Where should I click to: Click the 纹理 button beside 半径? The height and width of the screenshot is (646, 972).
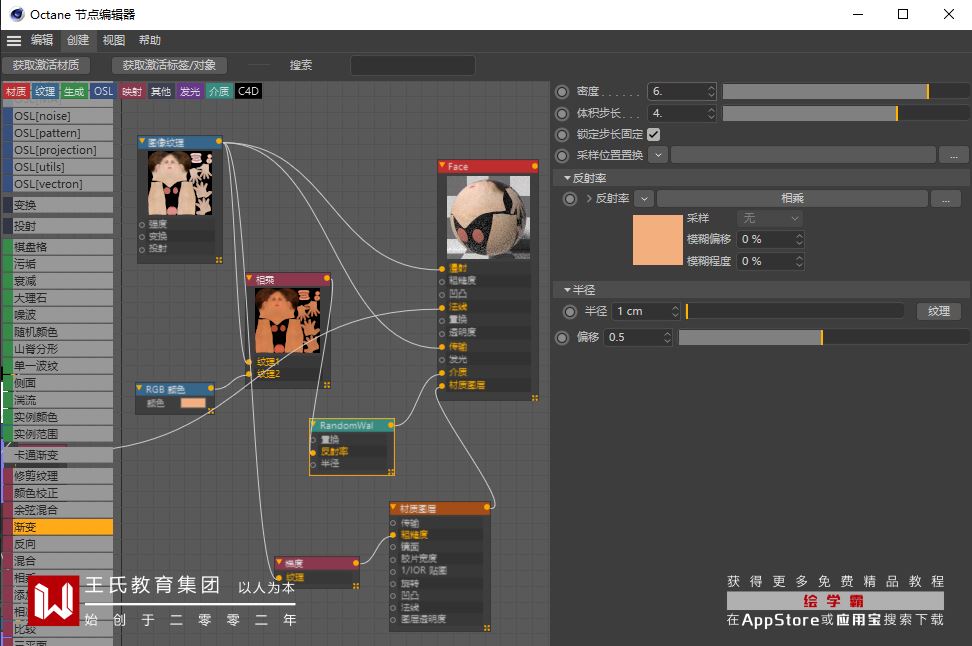pos(939,311)
